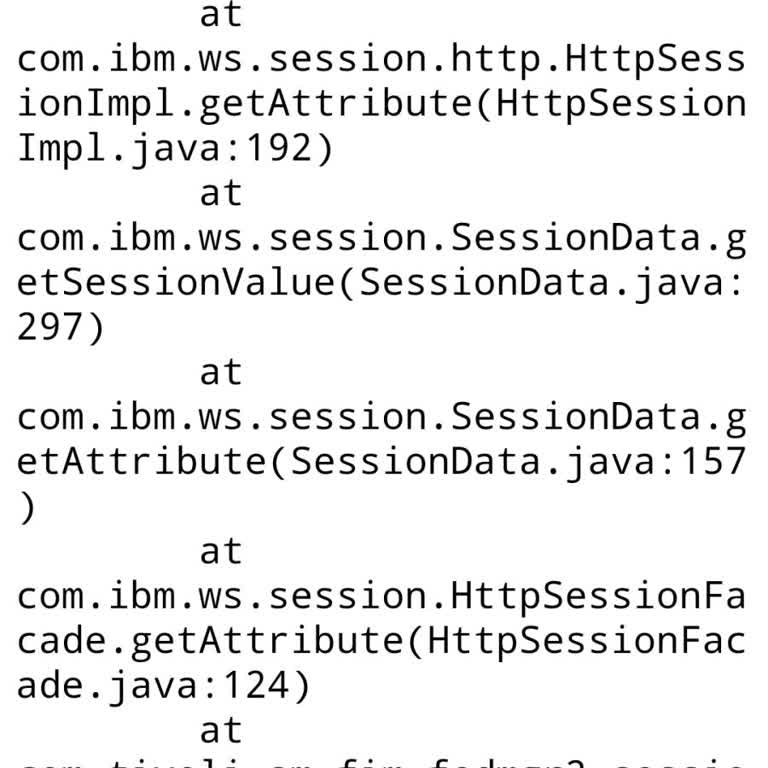Viewport: 768px width, 768px height.
Task: Click the SessionData.g line above etAttribute
Action: click(381, 418)
